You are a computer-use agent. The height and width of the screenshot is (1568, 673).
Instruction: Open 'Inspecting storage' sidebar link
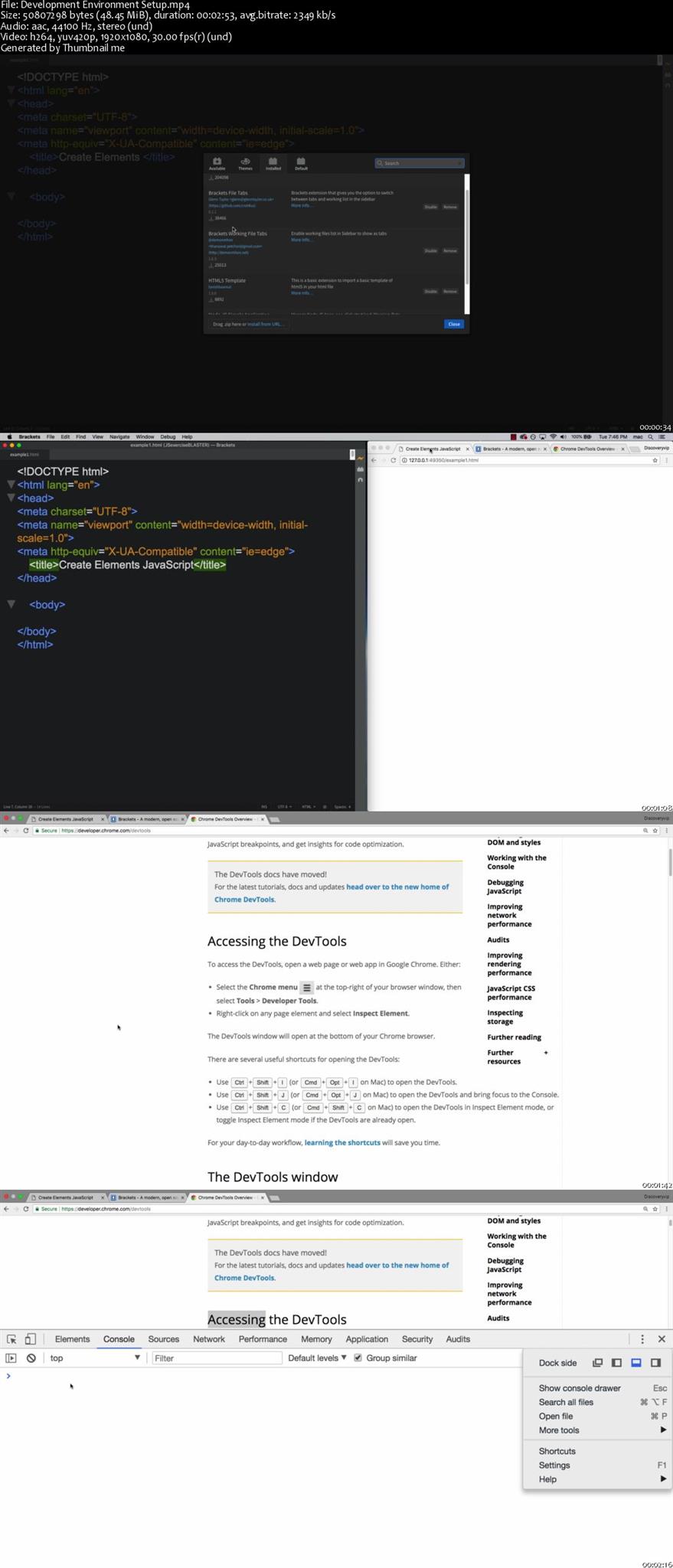tap(505, 1017)
